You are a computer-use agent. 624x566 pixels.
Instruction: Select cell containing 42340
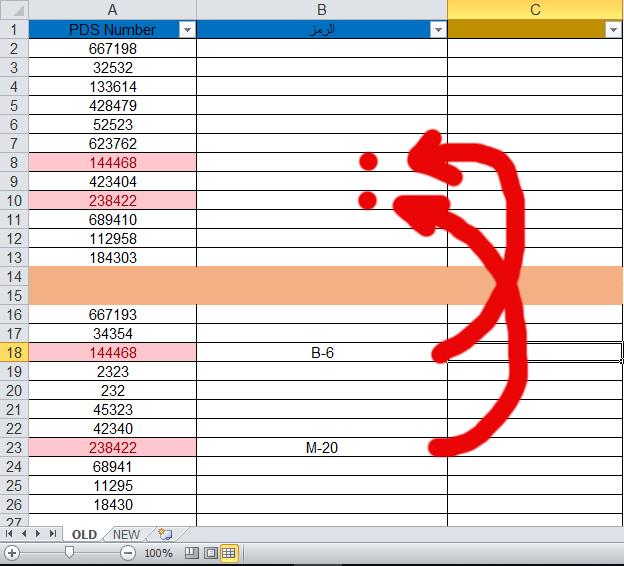point(113,429)
